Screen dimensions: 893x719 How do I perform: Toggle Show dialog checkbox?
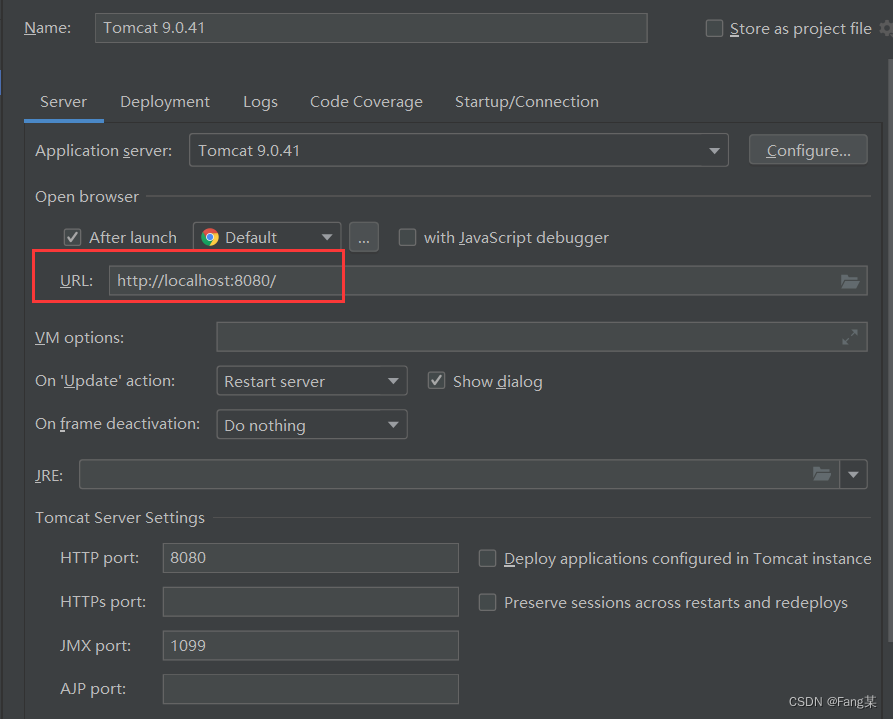pos(436,381)
